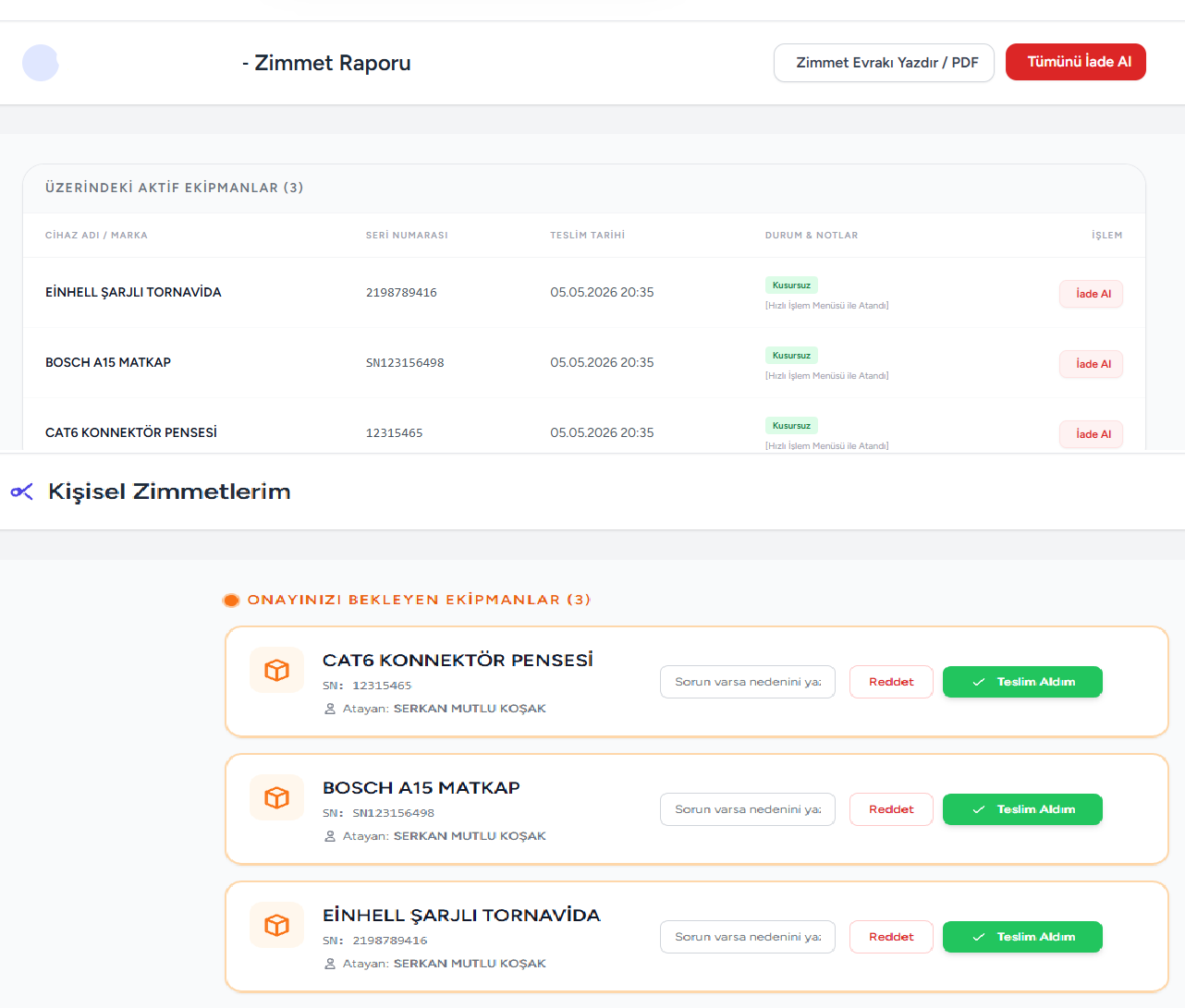Click İade Al for CAT6 KONNEKTÖR PENSESİ row

pyautogui.click(x=1092, y=434)
